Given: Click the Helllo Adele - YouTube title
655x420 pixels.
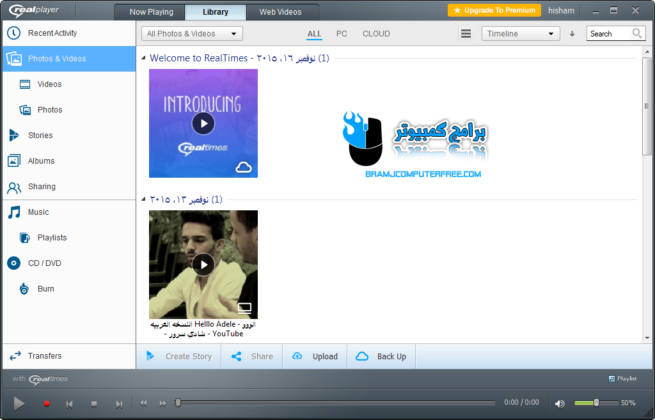Looking at the screenshot, I should click(x=203, y=329).
